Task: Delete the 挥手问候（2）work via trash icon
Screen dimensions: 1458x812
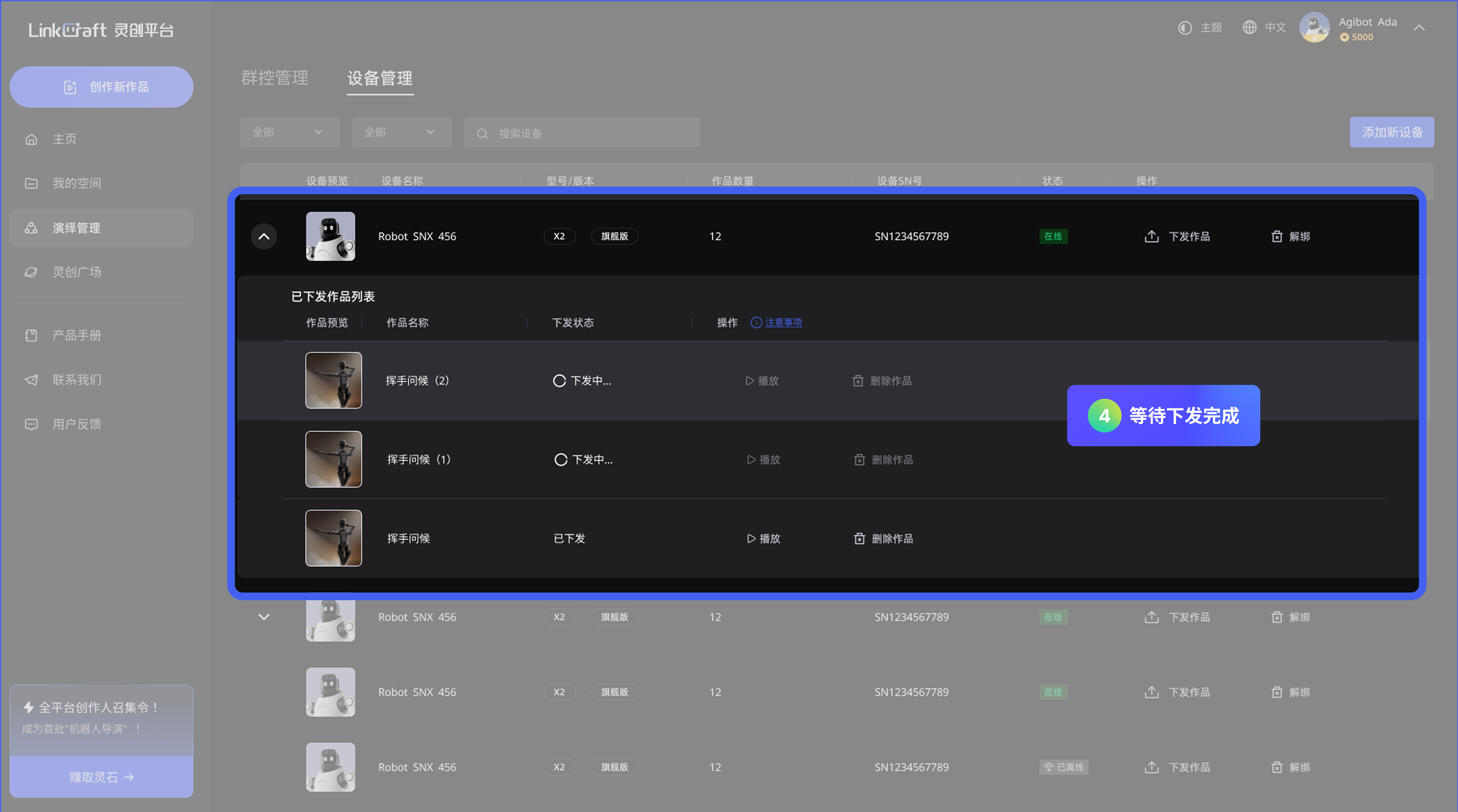Action: point(858,380)
